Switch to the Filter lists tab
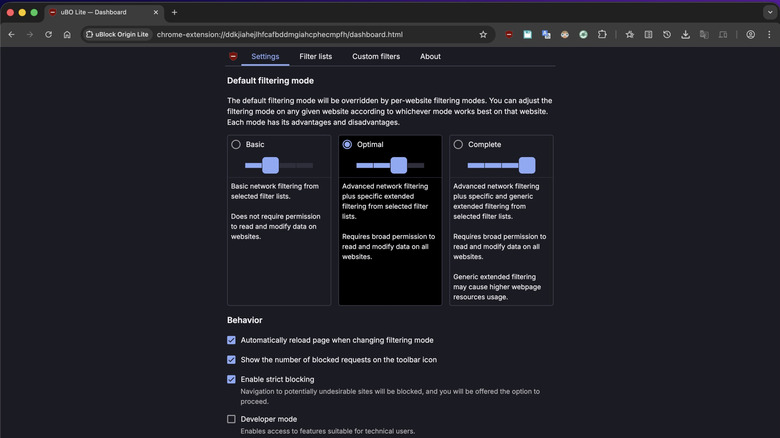Image resolution: width=780 pixels, height=438 pixels. point(315,56)
